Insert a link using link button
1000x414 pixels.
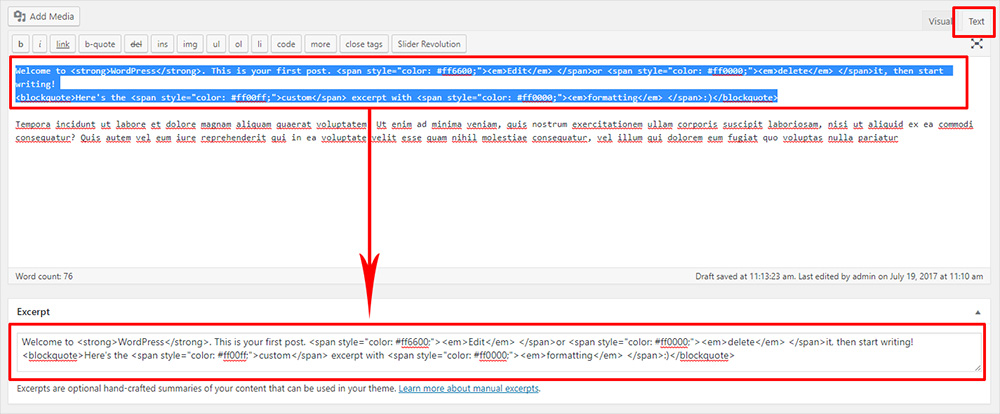[63, 44]
